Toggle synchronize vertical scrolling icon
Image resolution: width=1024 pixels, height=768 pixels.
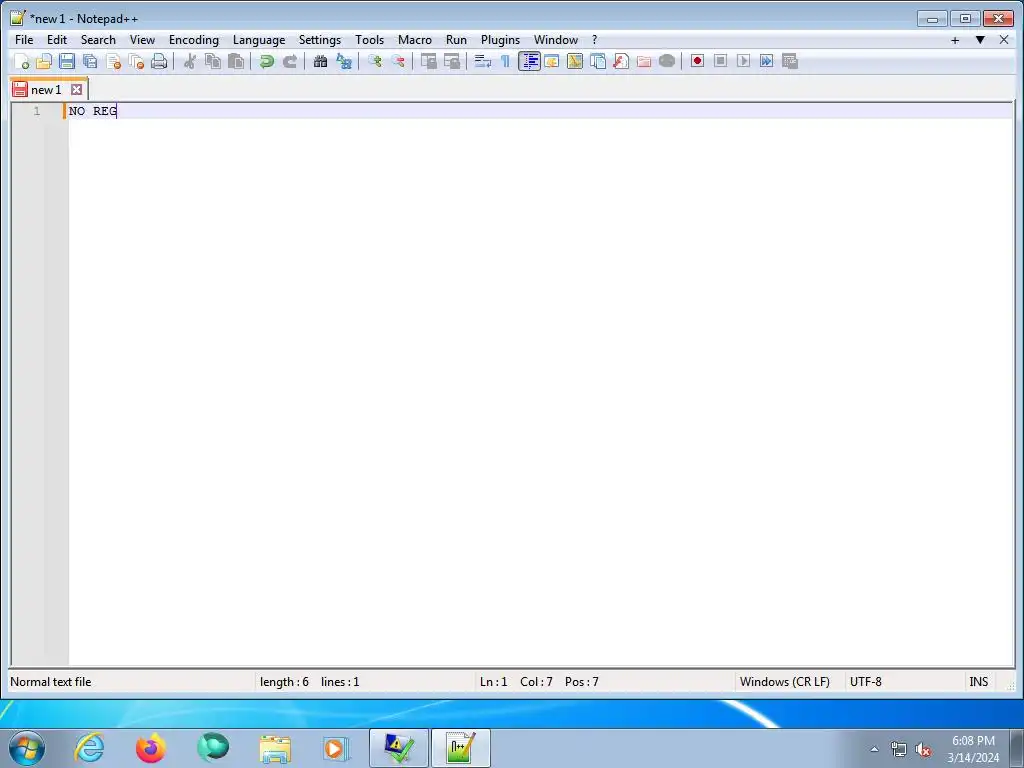428,61
